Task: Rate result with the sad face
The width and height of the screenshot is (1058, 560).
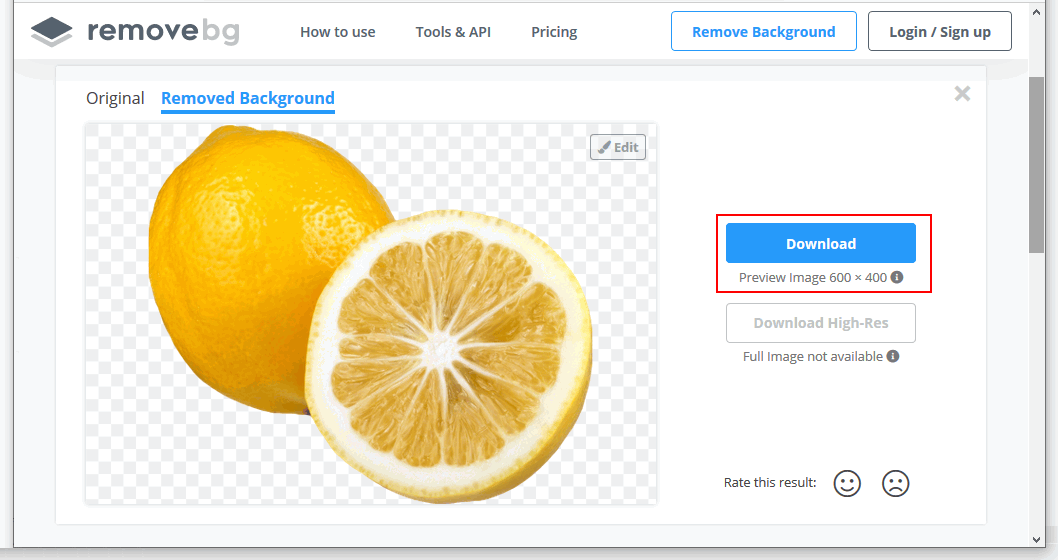Action: pos(894,484)
